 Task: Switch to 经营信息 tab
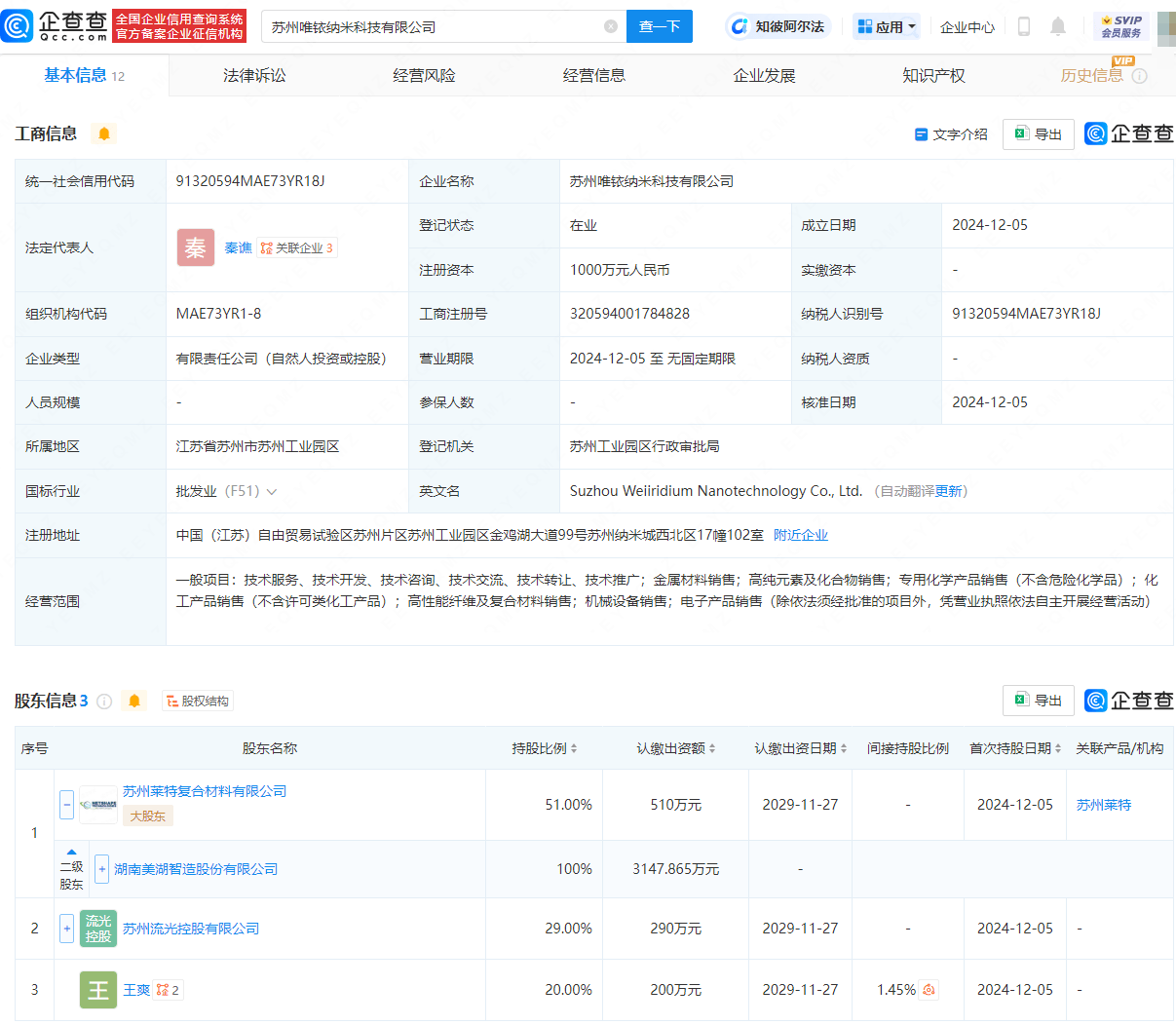pos(594,75)
